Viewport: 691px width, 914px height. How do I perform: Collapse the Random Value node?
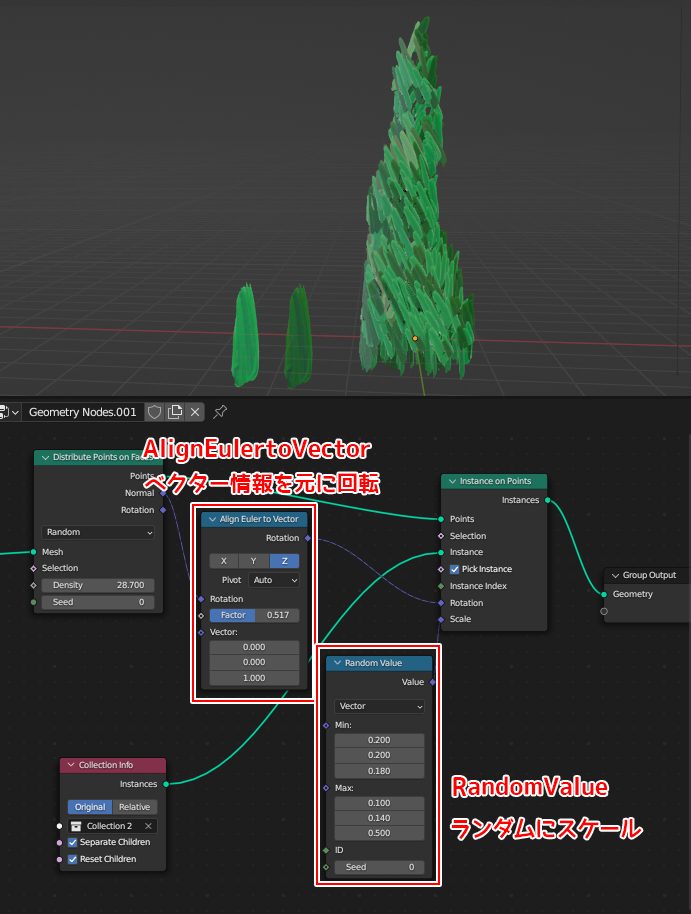click(338, 663)
